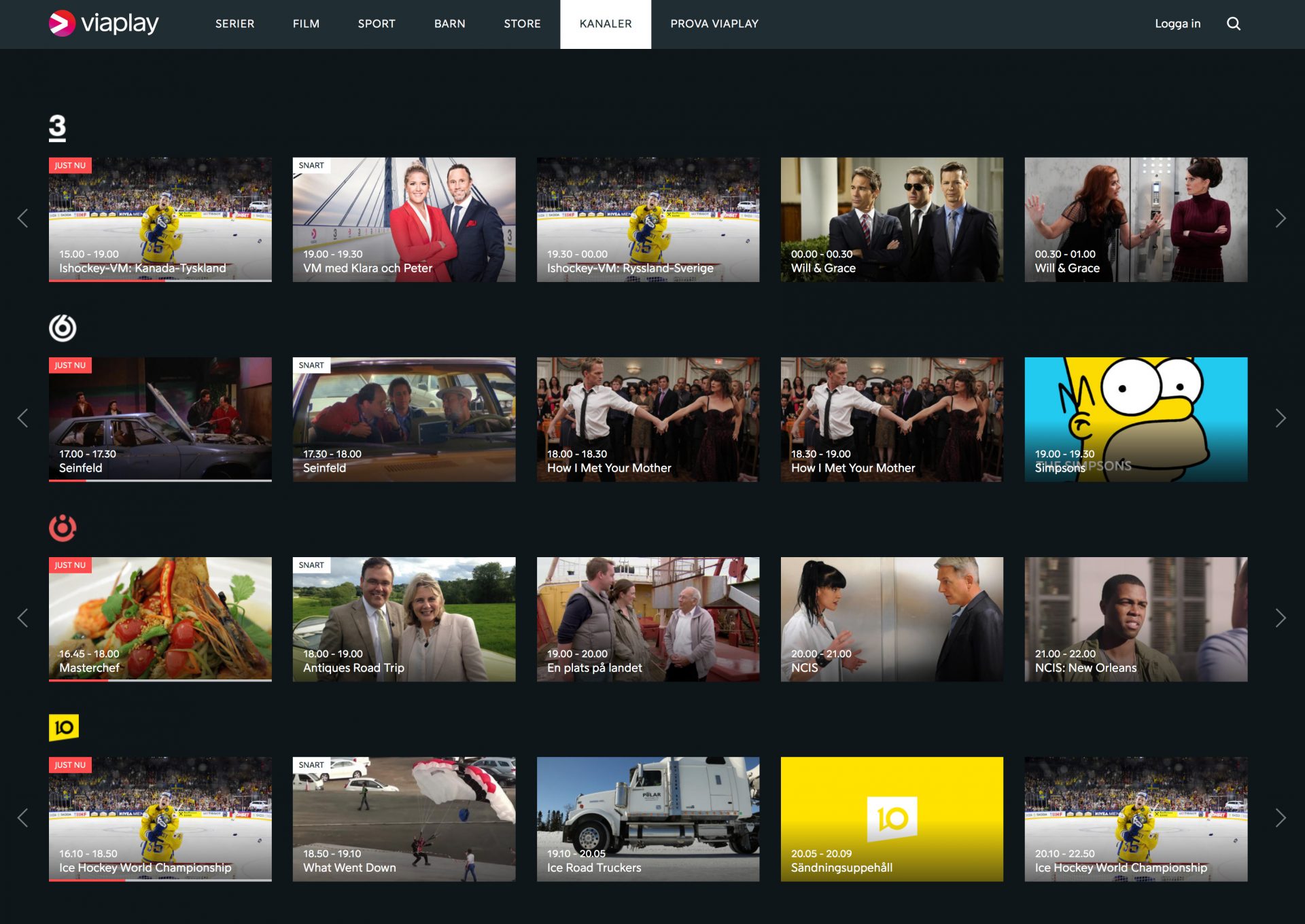Screen dimensions: 1305x924
Task: Click JUST NU badge on Masterchef
Action: coord(70,565)
